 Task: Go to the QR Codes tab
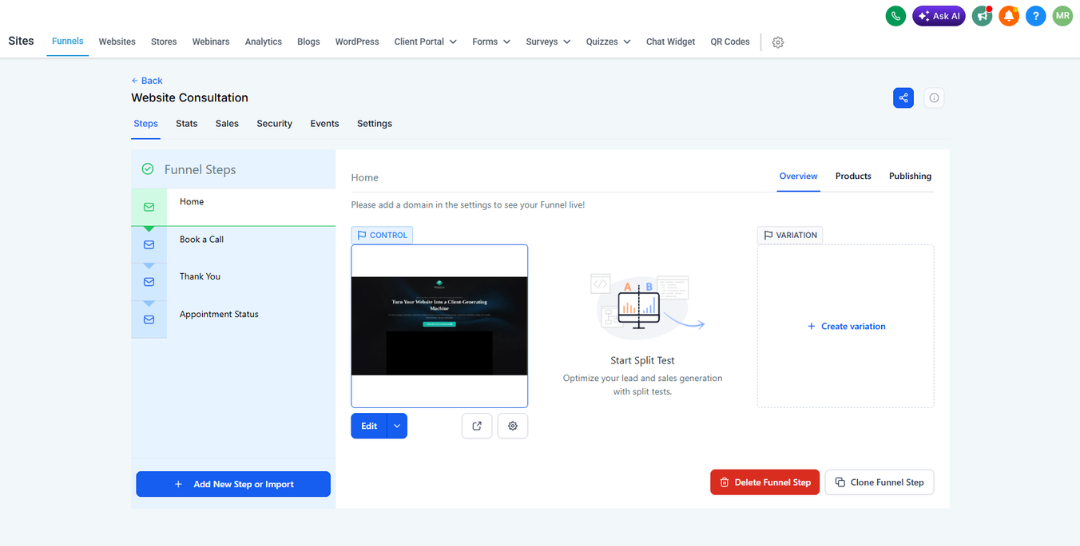click(730, 41)
